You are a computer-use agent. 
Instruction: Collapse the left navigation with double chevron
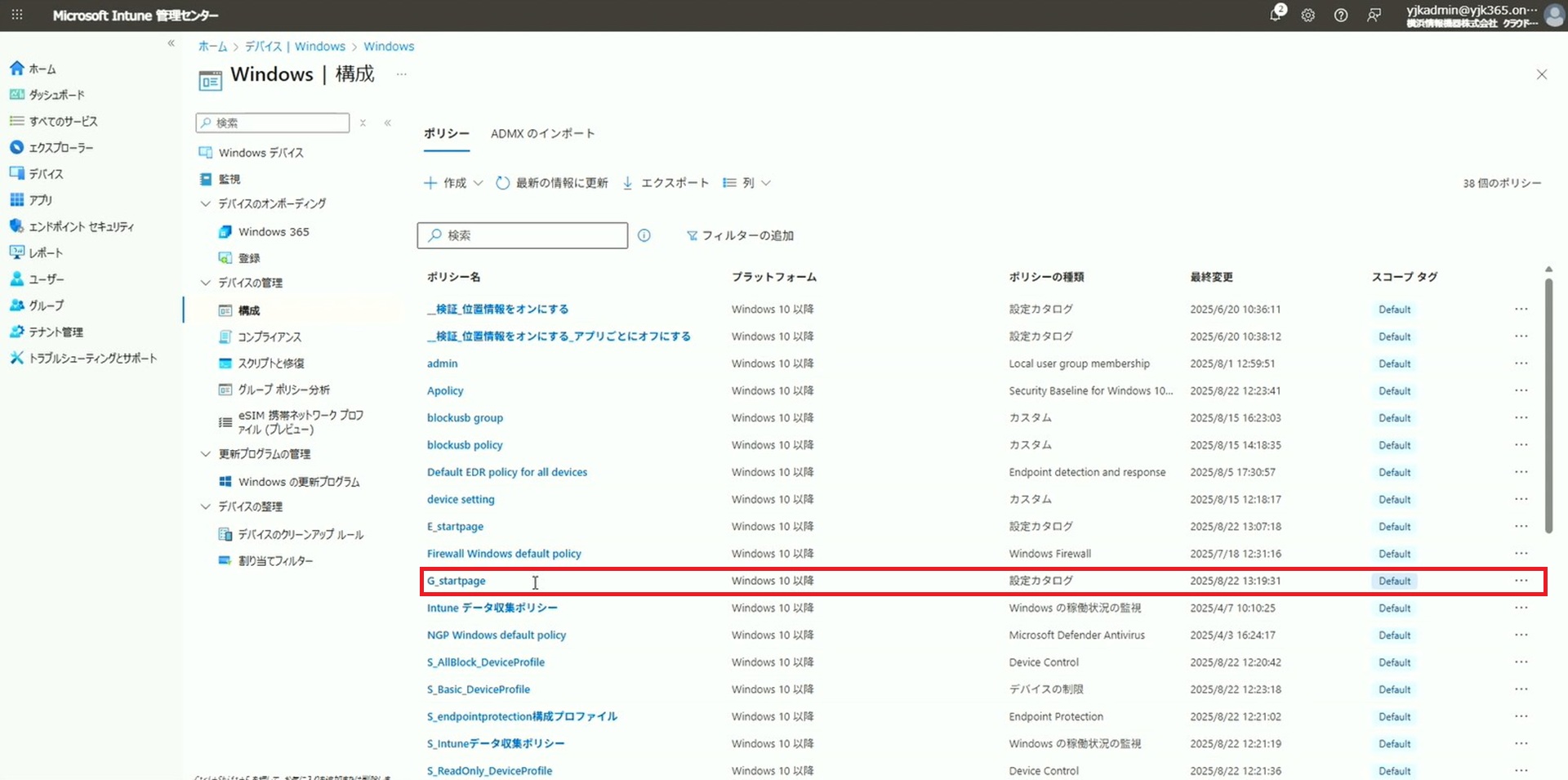pos(171,43)
